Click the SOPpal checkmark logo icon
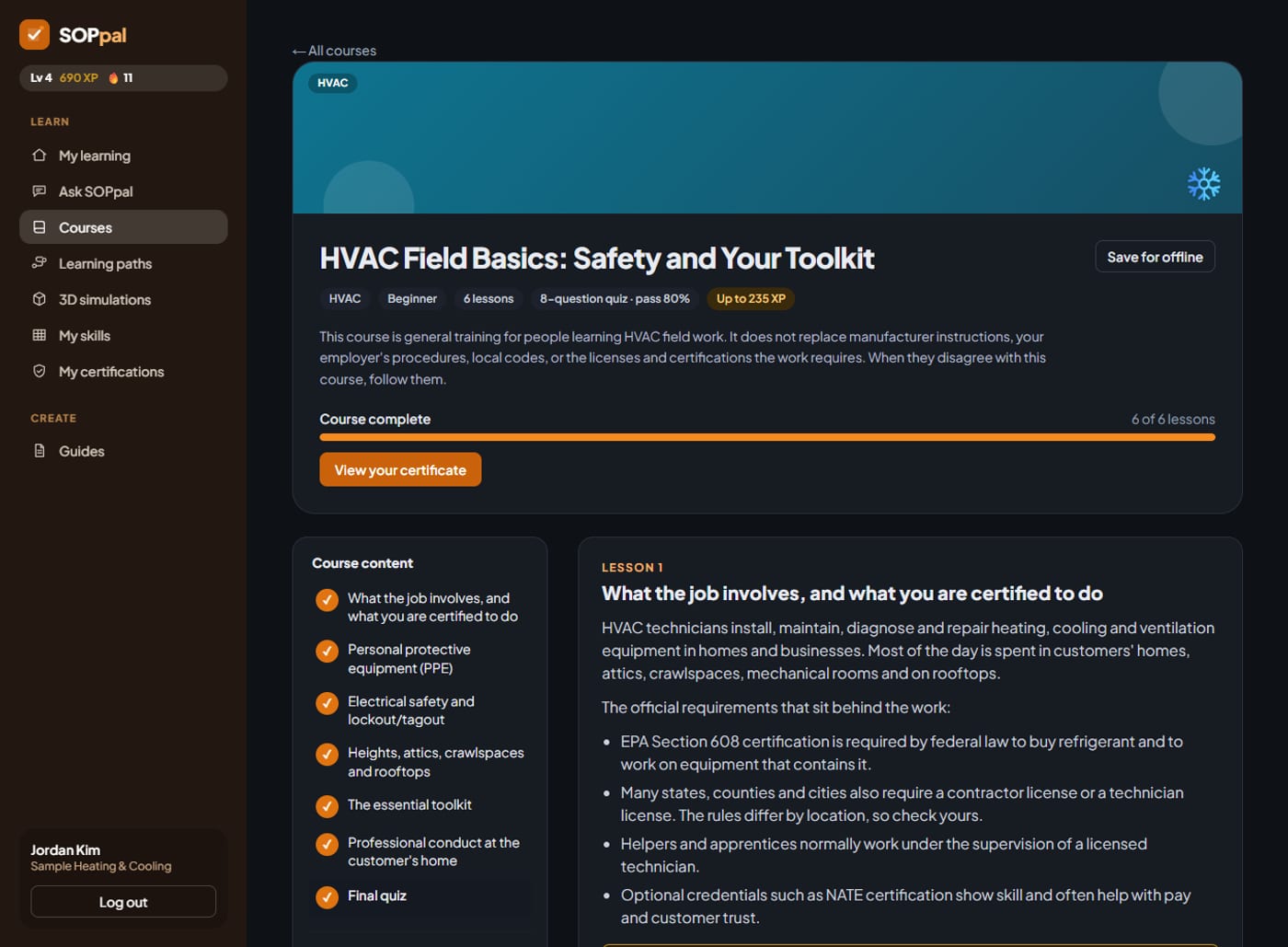Screen dimensions: 1288x947 coord(34,35)
